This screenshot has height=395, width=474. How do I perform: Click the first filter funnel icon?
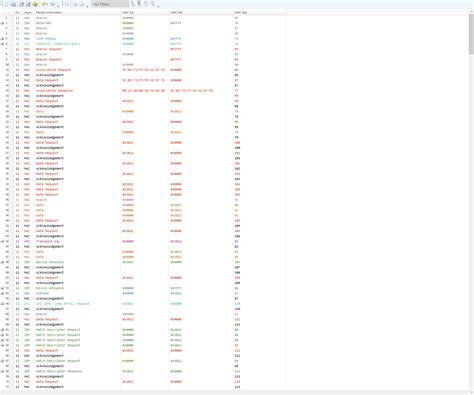(132, 4)
